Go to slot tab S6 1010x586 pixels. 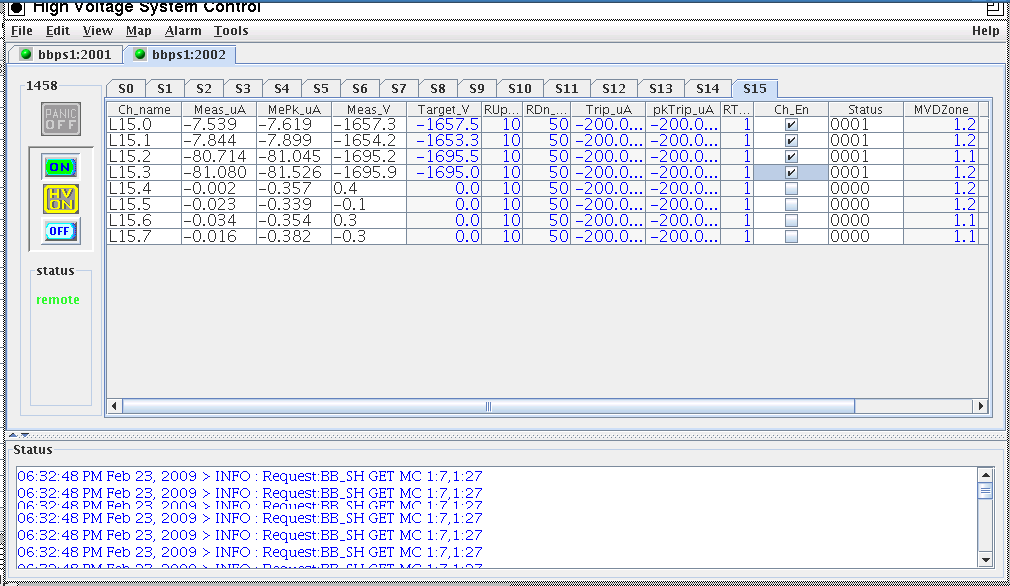(360, 89)
